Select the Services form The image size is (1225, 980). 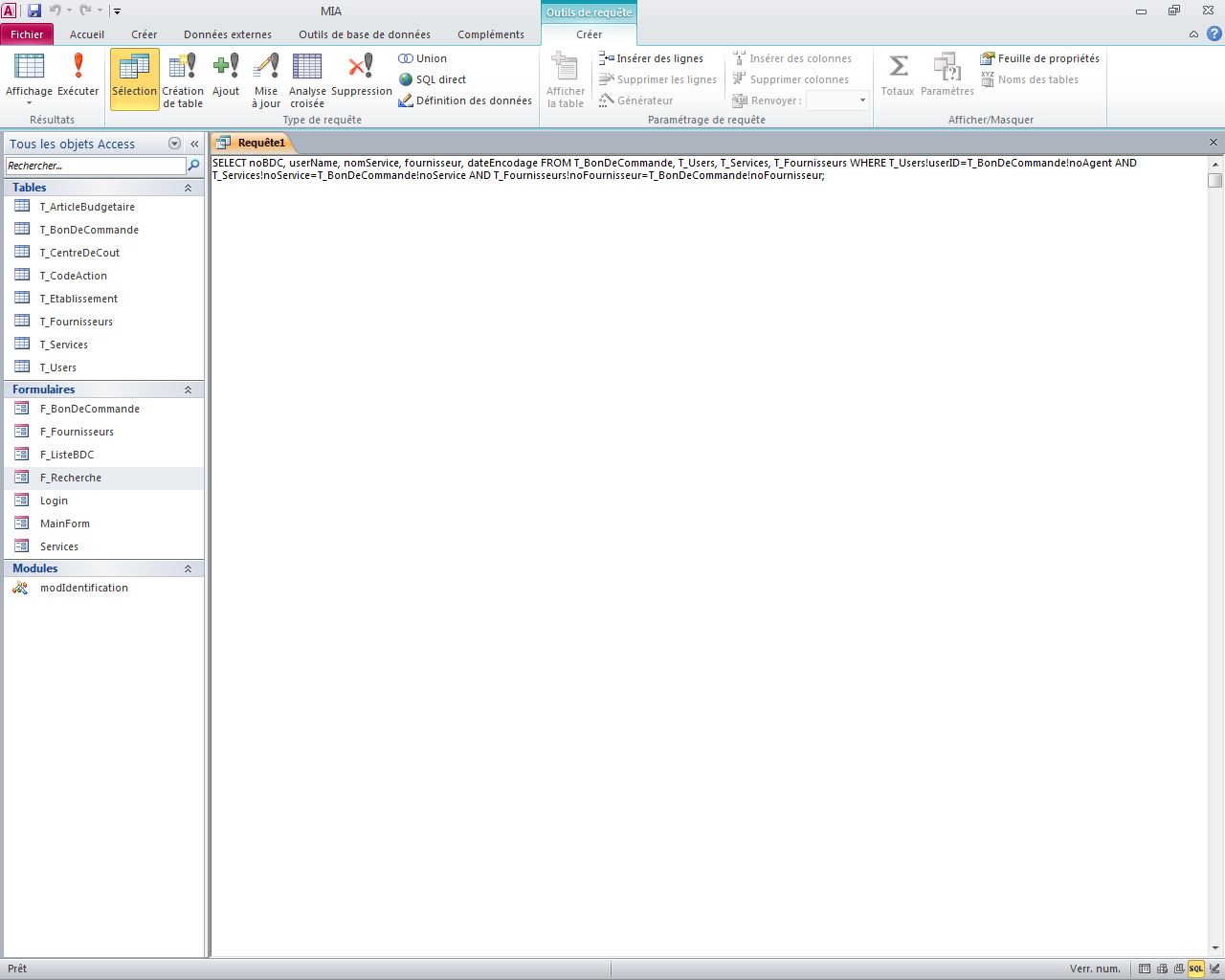(x=103, y=546)
